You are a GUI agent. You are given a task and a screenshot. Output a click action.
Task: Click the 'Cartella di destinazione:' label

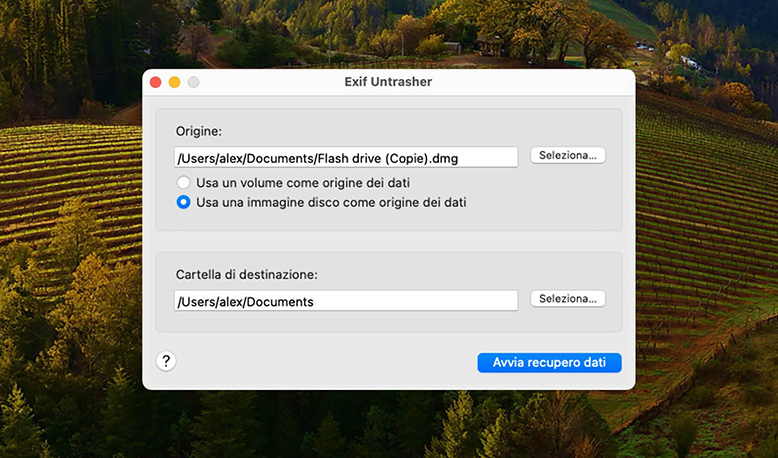(247, 274)
